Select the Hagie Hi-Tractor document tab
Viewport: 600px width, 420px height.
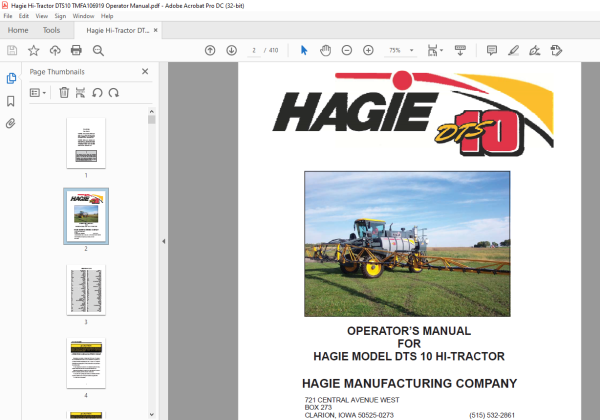(117, 30)
